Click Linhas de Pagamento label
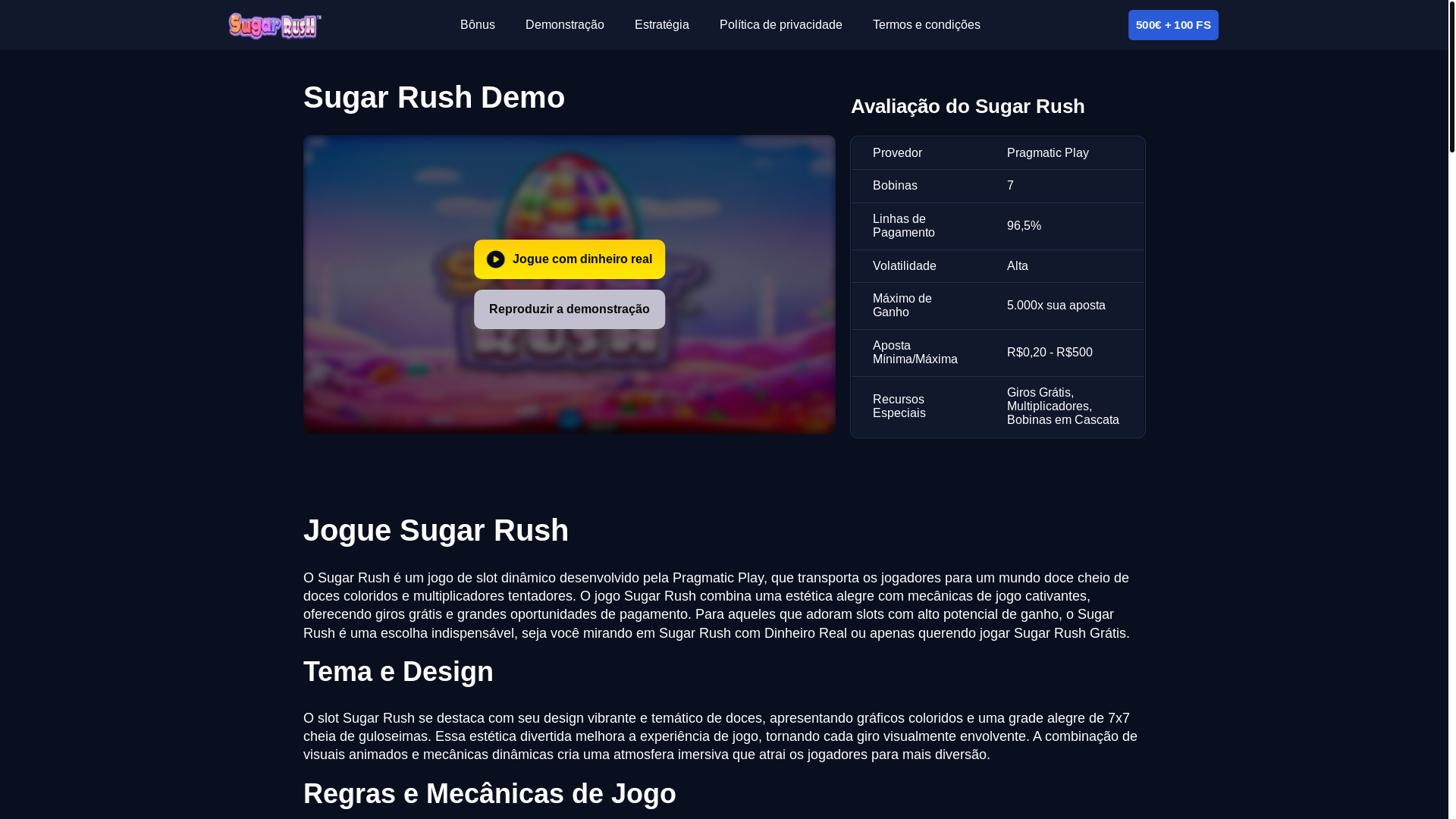 [904, 226]
